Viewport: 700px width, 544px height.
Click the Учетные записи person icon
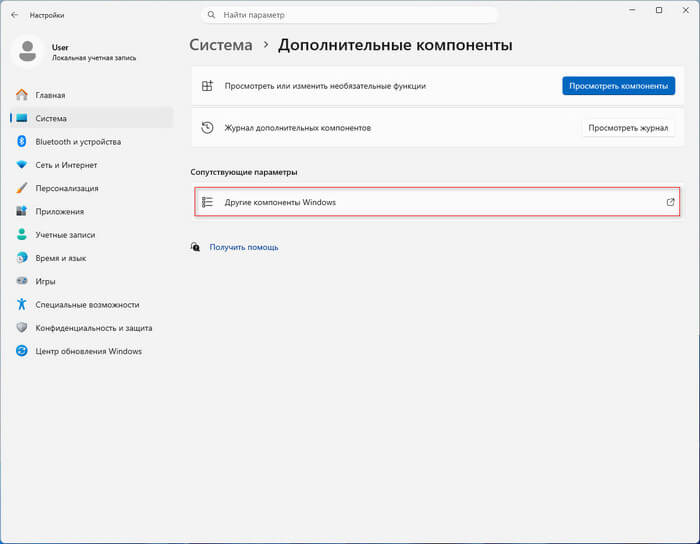(x=21, y=234)
